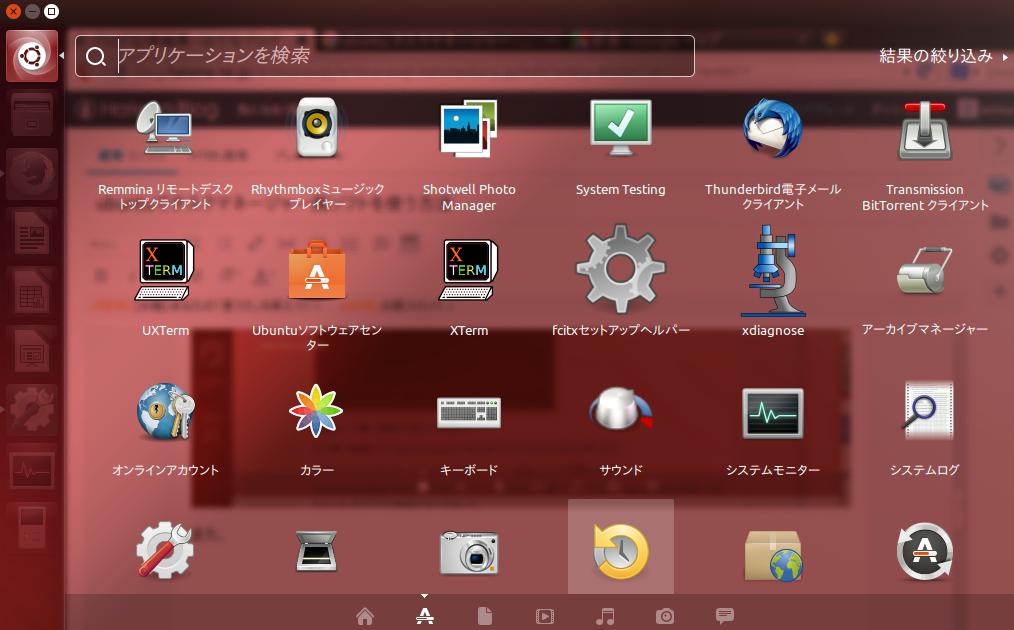Viewport: 1014px width, 630px height.
Task: Switch to the Files lens
Action: tap(485, 616)
